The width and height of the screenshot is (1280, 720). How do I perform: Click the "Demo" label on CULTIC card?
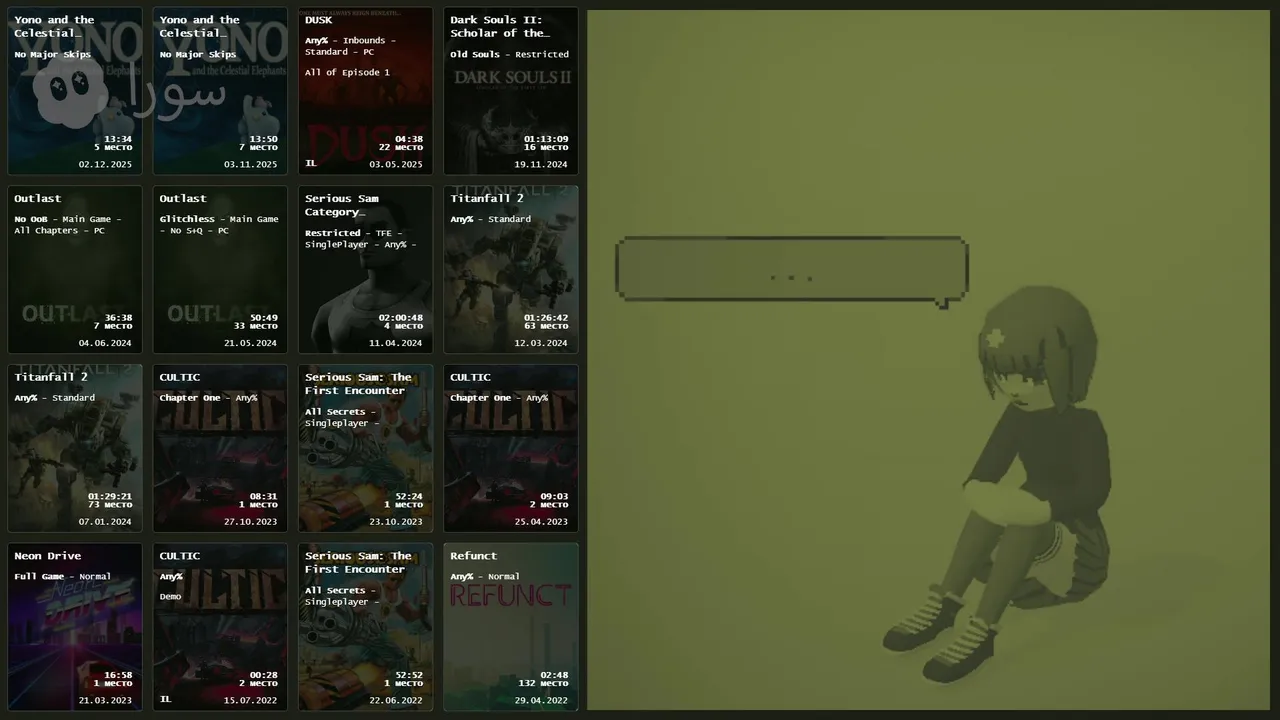[x=171, y=596]
